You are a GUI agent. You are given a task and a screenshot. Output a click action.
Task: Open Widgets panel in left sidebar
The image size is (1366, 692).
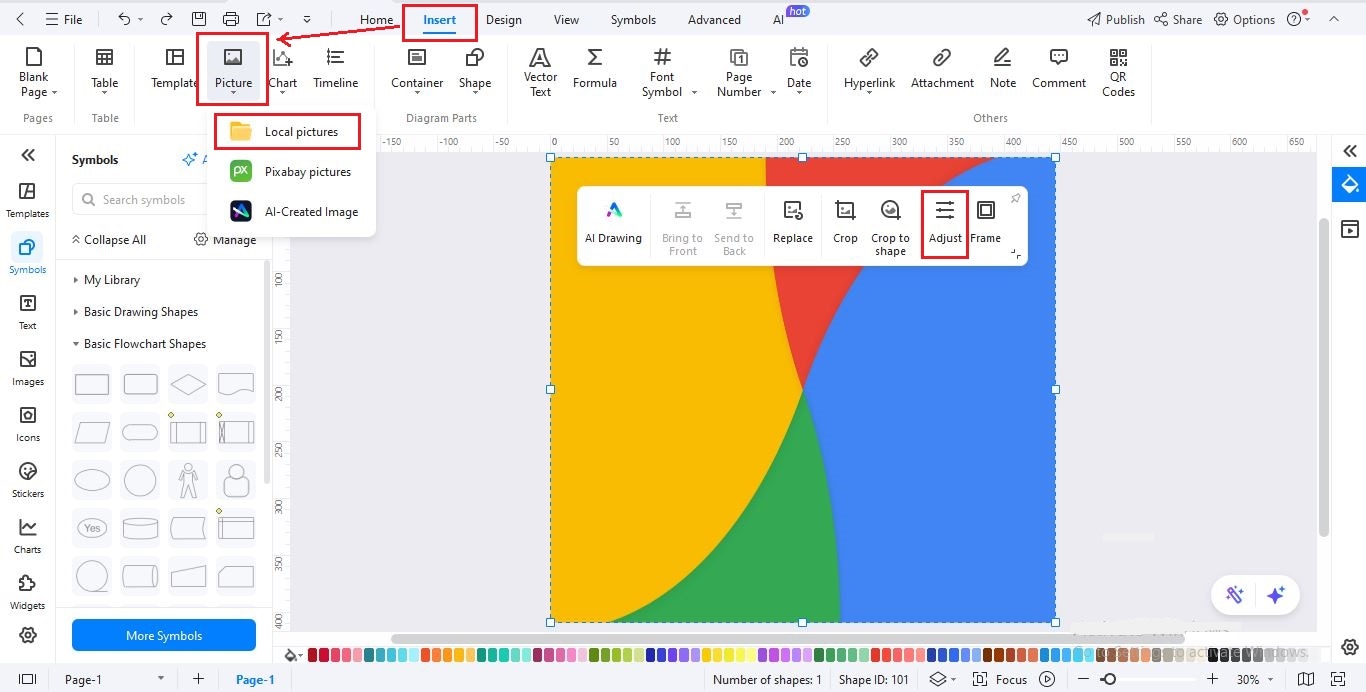tap(27, 592)
